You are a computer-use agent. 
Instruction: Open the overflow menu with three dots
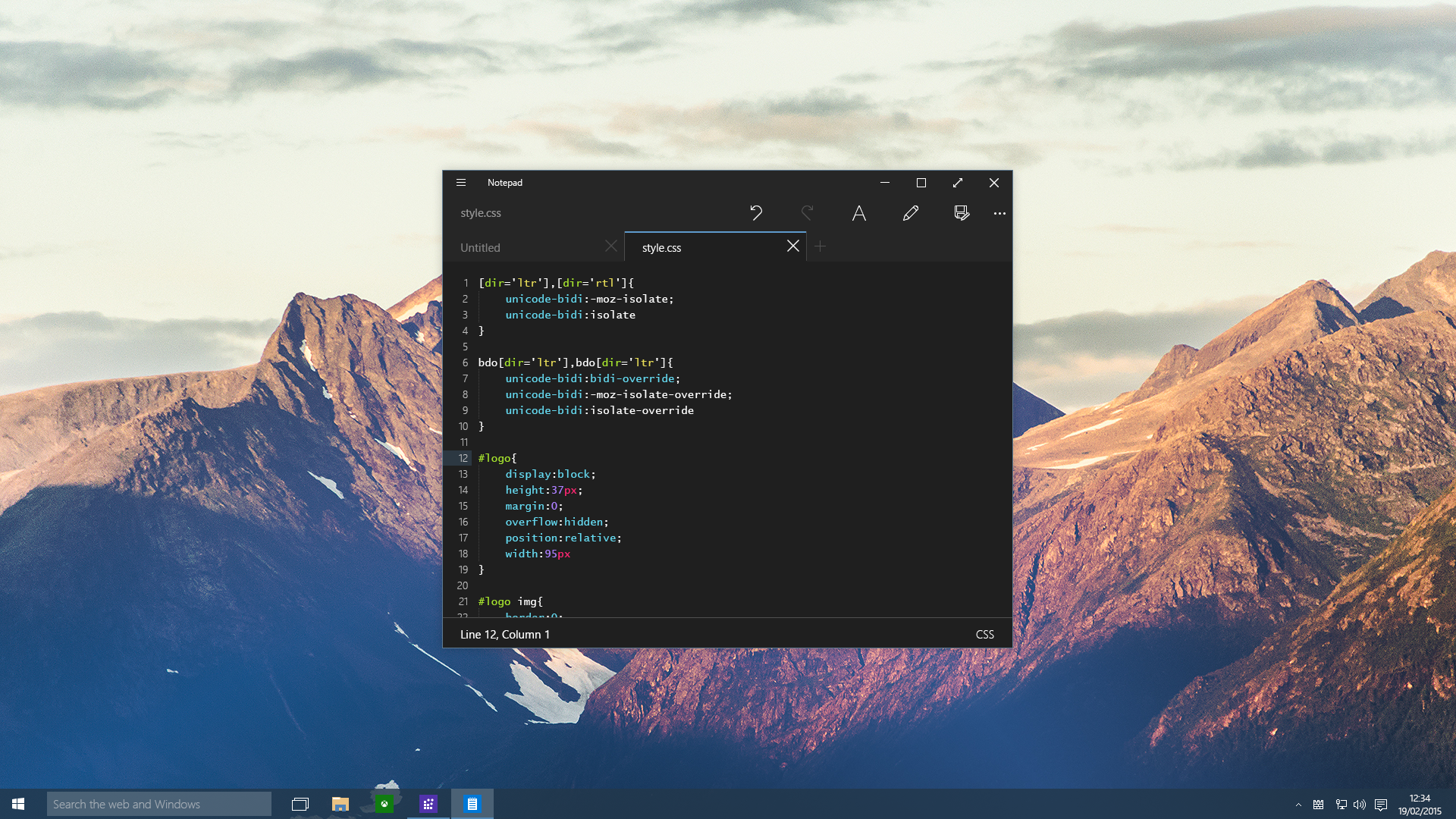tap(1000, 213)
